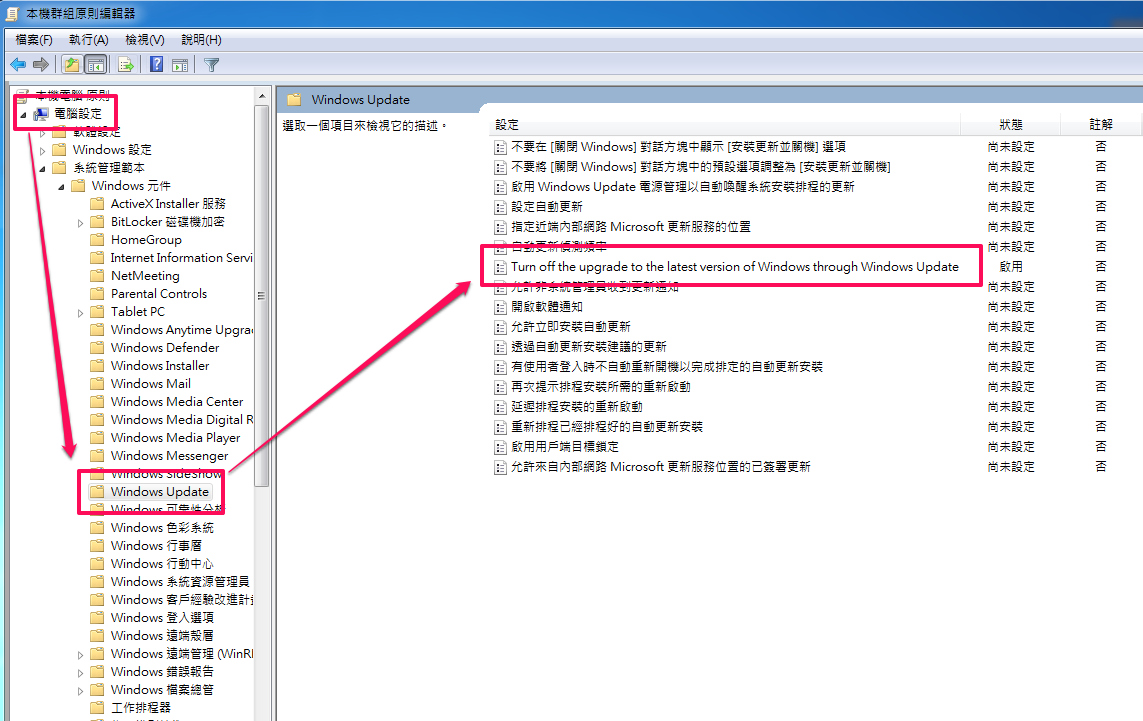
Task: Click the tree pane vertical scrollbar thumb
Action: (x=262, y=296)
